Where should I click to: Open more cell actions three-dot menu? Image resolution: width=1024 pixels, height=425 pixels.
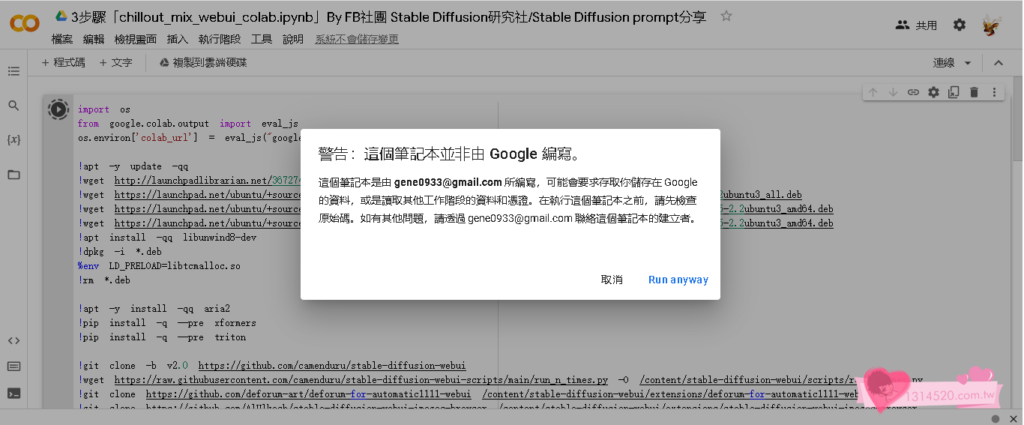pos(996,92)
